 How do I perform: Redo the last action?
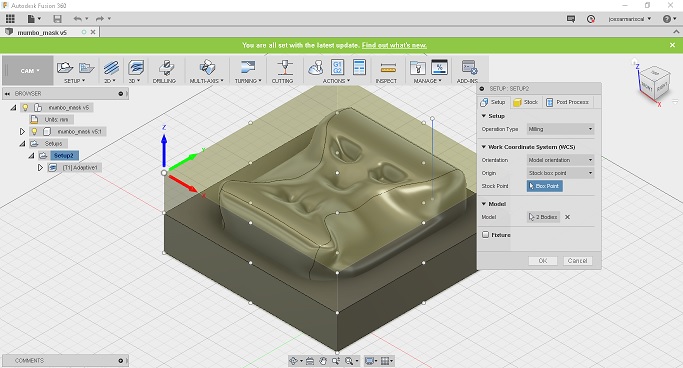pos(100,19)
